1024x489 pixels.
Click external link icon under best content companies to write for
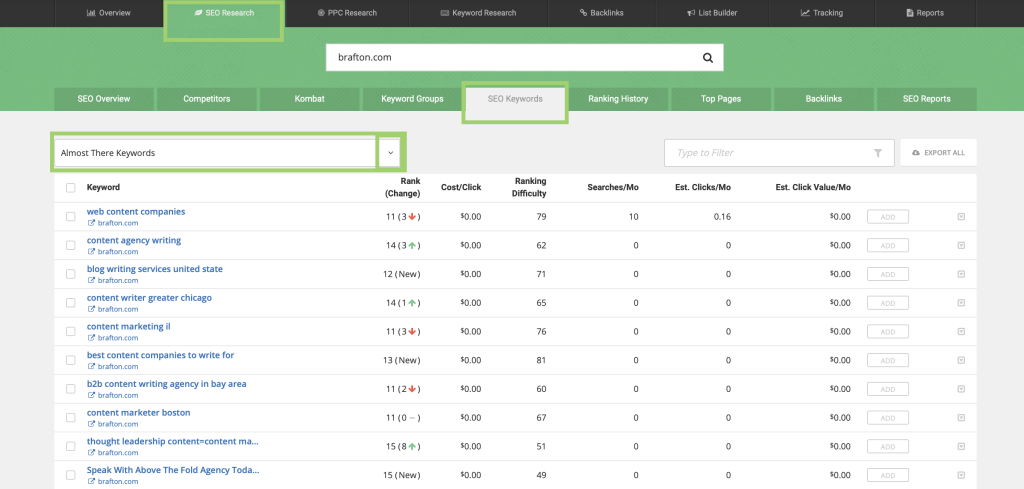(x=91, y=367)
